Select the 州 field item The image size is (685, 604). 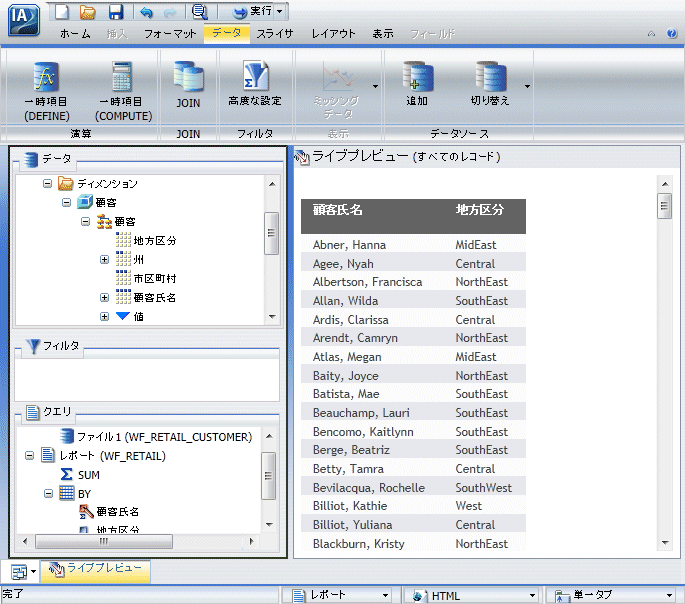tap(138, 259)
